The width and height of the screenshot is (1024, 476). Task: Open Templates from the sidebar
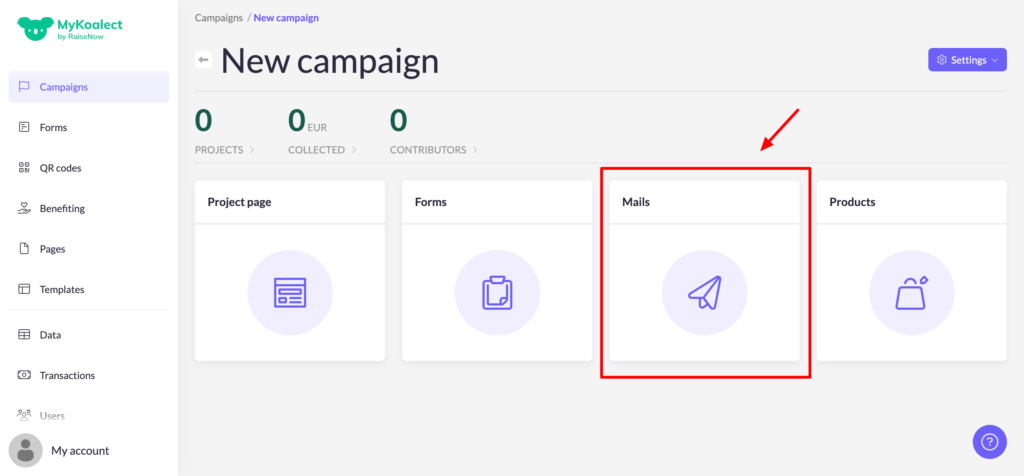point(62,289)
